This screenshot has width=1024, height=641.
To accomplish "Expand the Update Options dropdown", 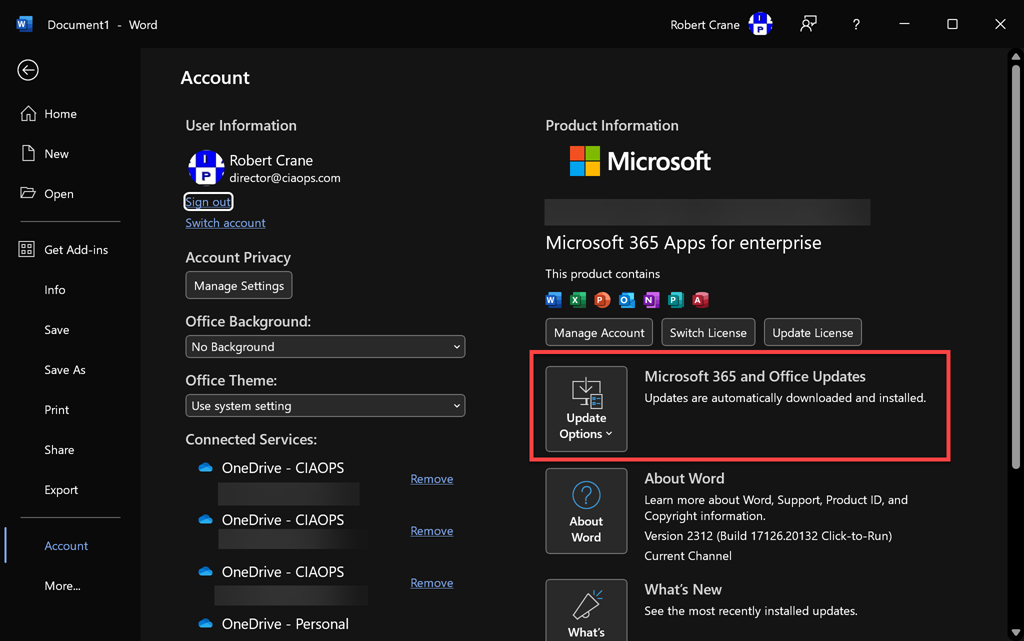I will click(x=586, y=409).
